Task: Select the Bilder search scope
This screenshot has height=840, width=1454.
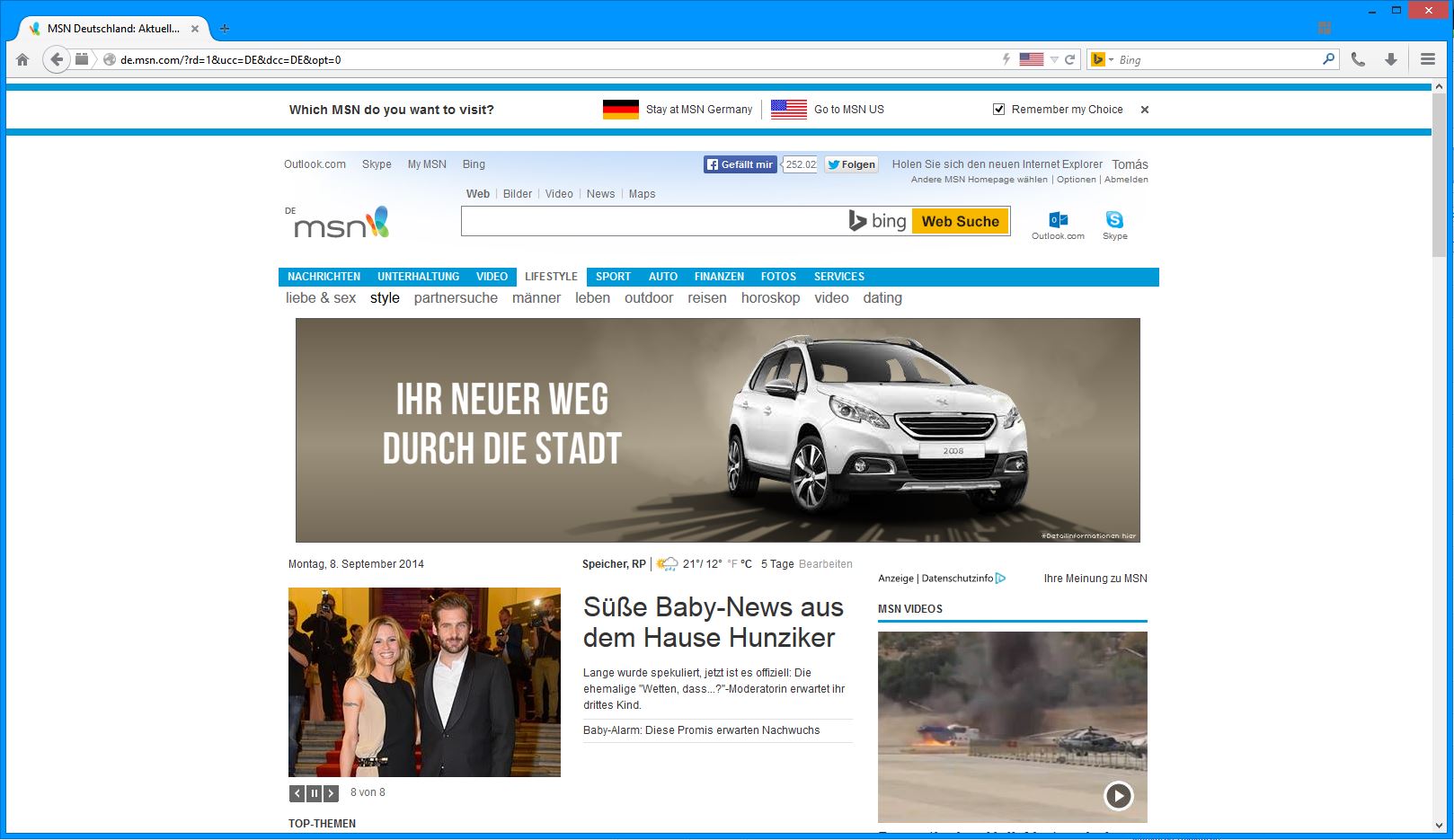Action: 518,194
